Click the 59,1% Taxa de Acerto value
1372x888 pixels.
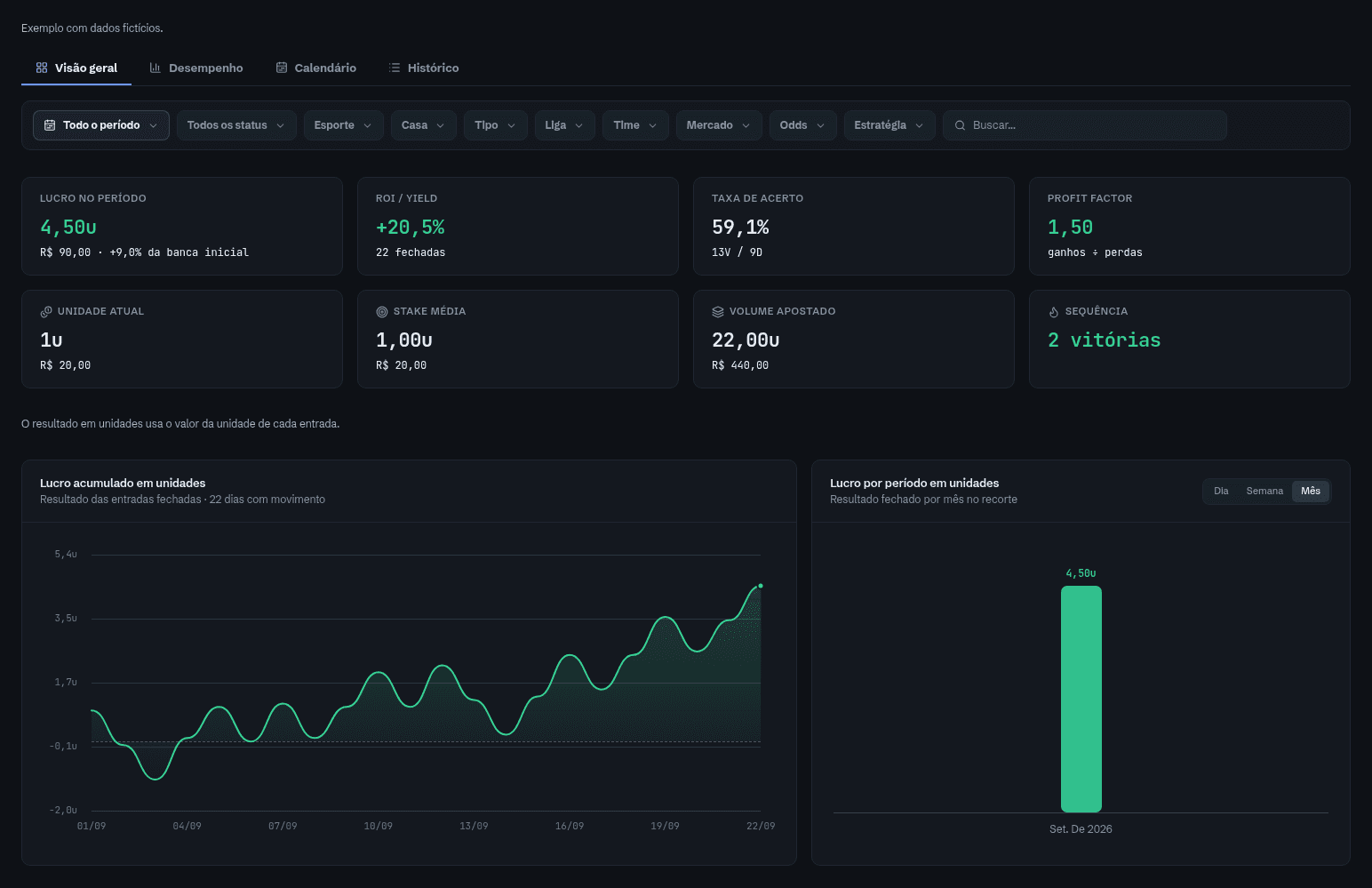click(x=740, y=228)
